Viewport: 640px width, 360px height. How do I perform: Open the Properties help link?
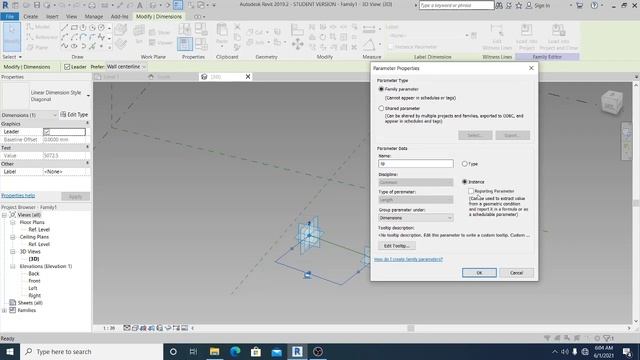[18, 196]
